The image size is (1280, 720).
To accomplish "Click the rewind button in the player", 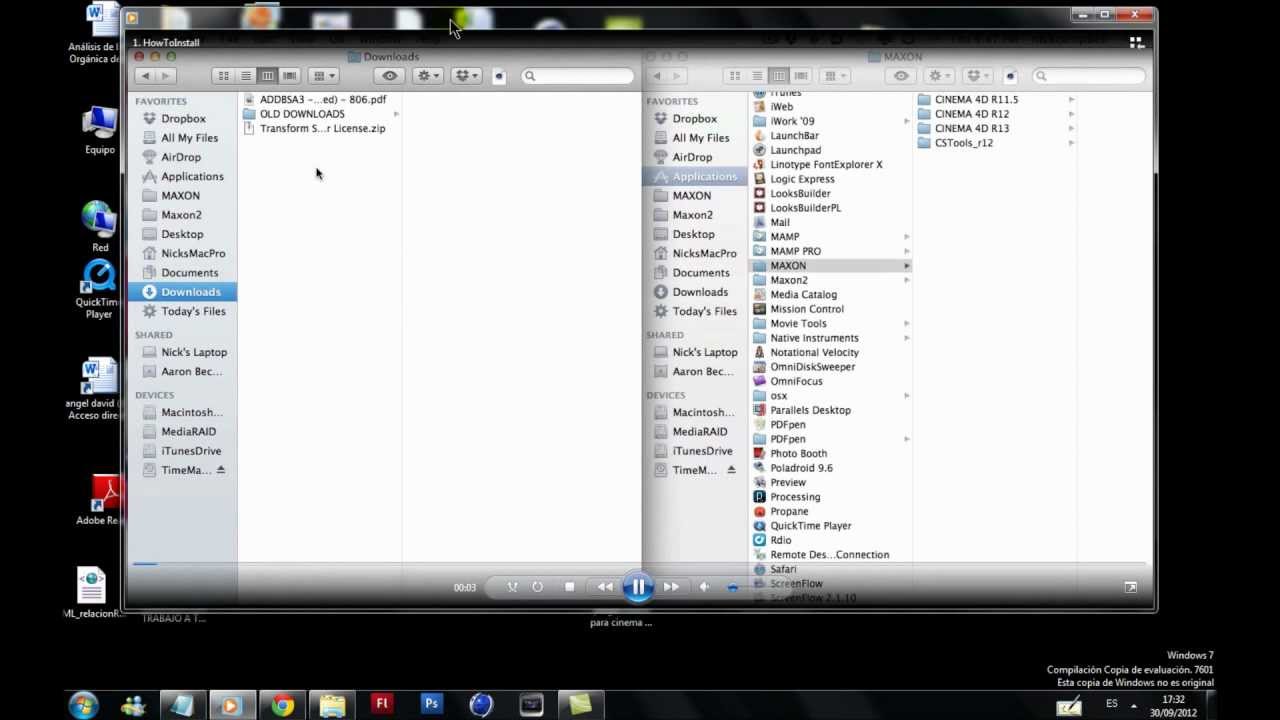I will (605, 587).
